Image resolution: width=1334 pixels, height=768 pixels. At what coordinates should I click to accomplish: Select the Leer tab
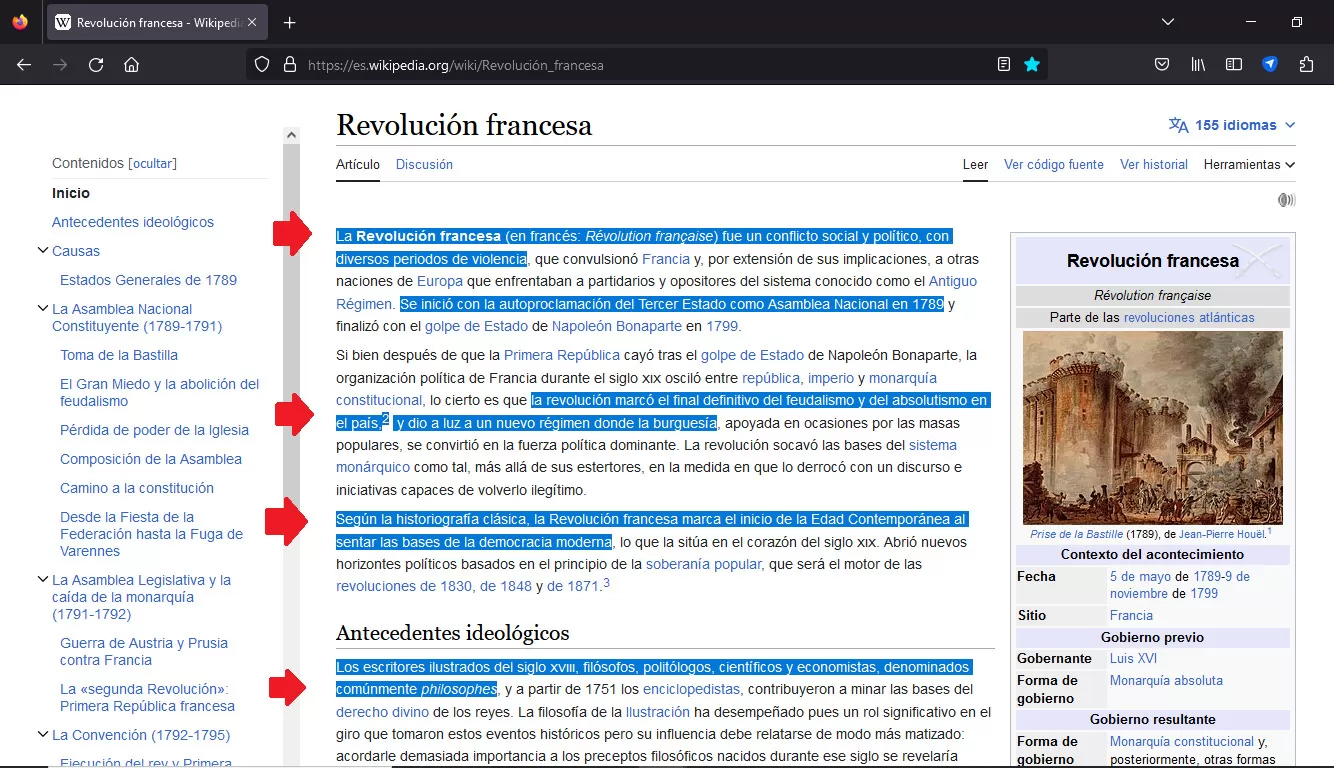(975, 164)
